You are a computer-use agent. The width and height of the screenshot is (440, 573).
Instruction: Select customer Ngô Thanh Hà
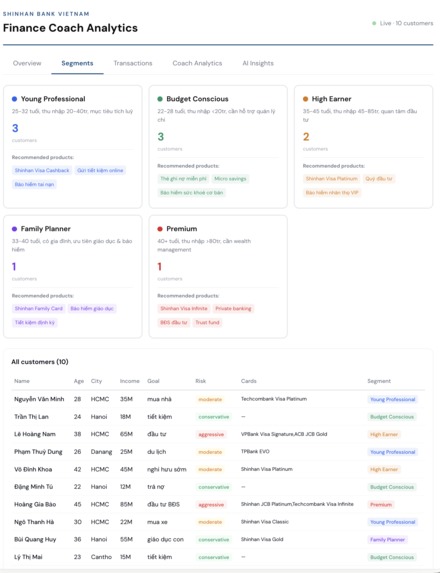click(x=34, y=522)
